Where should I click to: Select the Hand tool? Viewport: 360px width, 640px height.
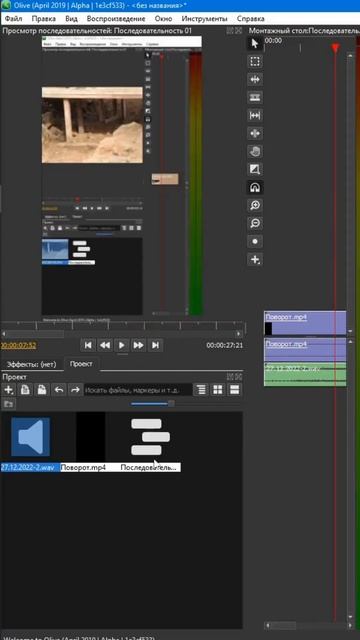click(x=255, y=151)
